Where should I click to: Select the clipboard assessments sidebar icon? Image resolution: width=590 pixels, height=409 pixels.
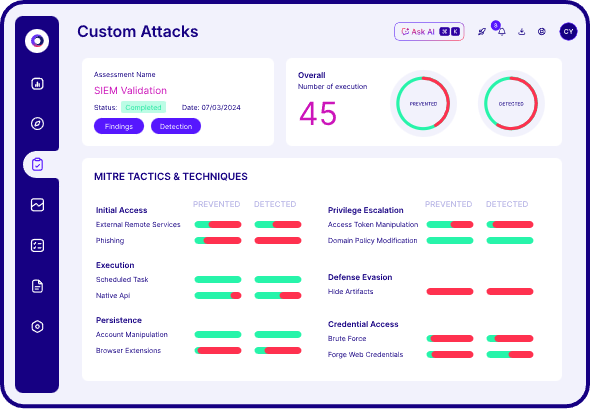point(37,164)
